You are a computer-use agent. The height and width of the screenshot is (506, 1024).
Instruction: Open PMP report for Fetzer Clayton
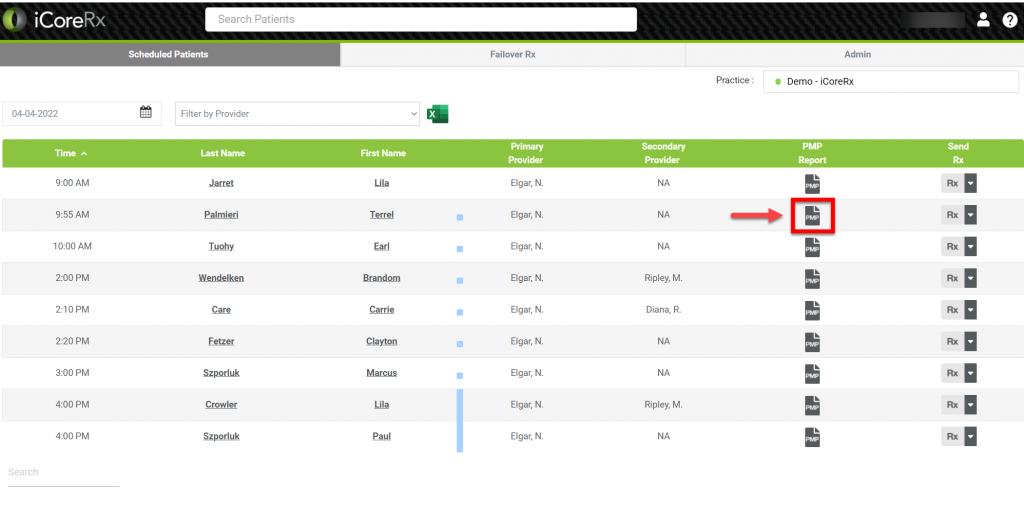coord(812,342)
